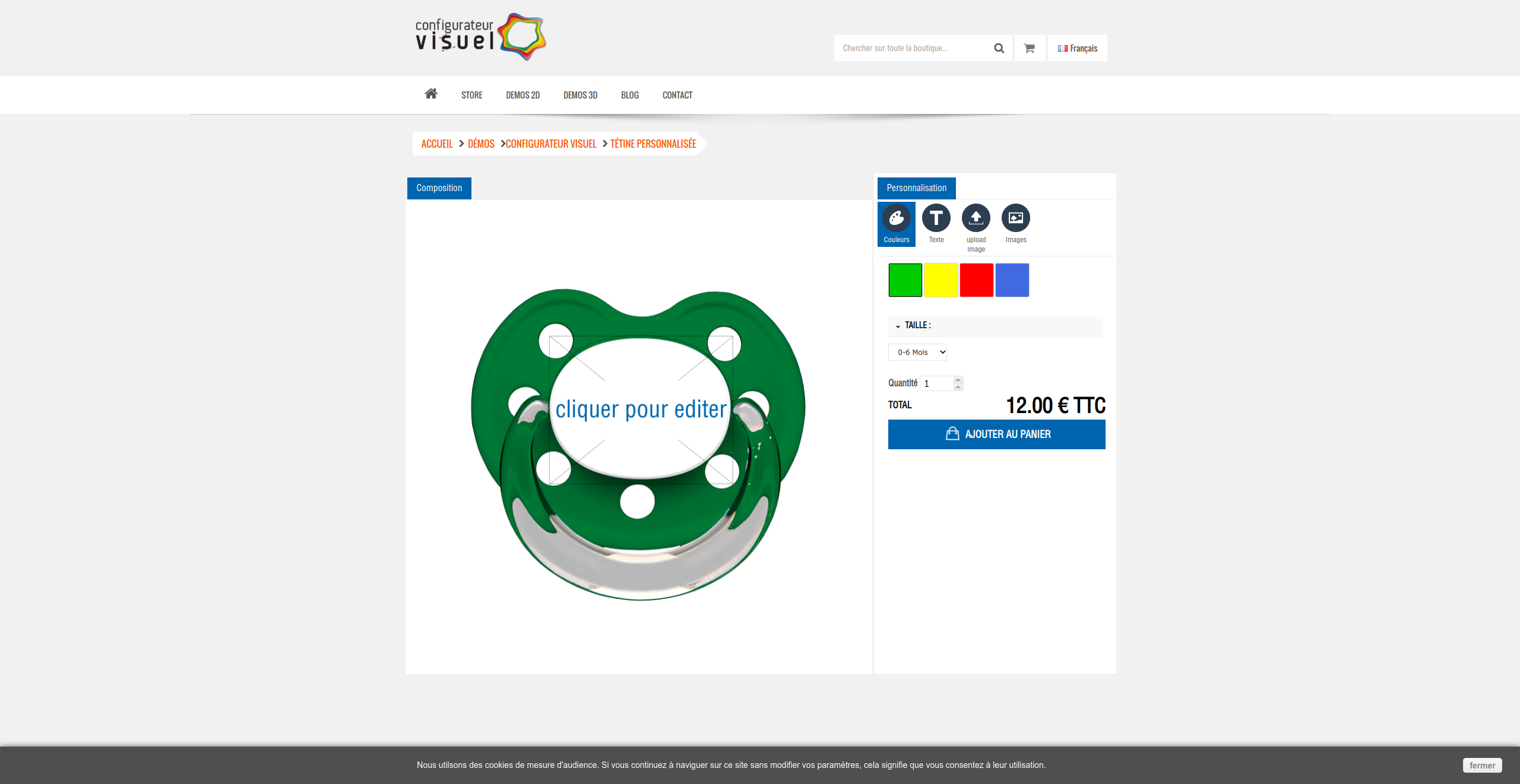The width and height of the screenshot is (1520, 784).
Task: Open the Couleurs palette tool
Action: click(896, 224)
